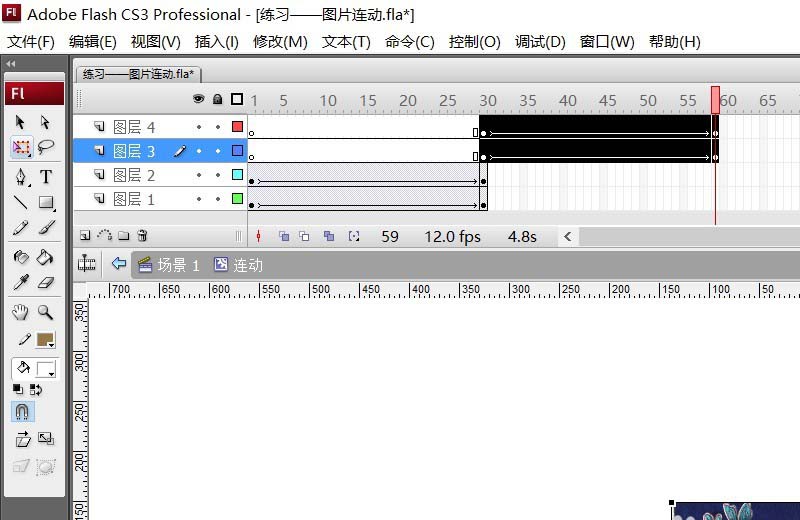Select the Selection (arrow) tool

pyautogui.click(x=20, y=122)
